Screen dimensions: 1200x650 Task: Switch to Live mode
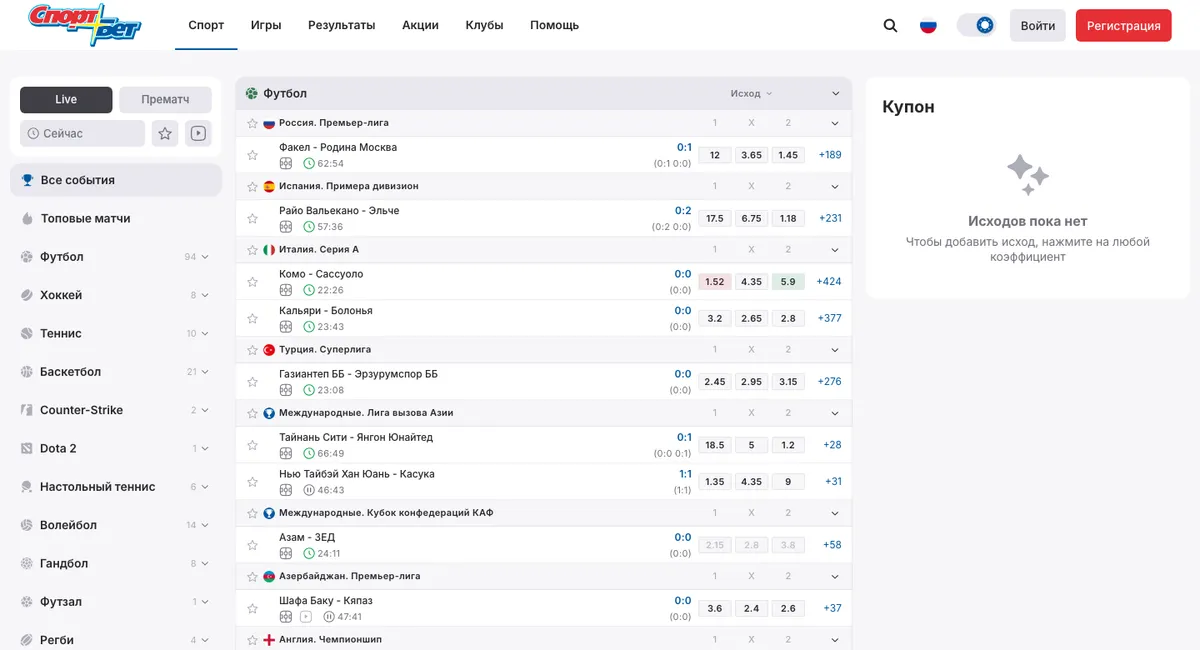tap(66, 99)
